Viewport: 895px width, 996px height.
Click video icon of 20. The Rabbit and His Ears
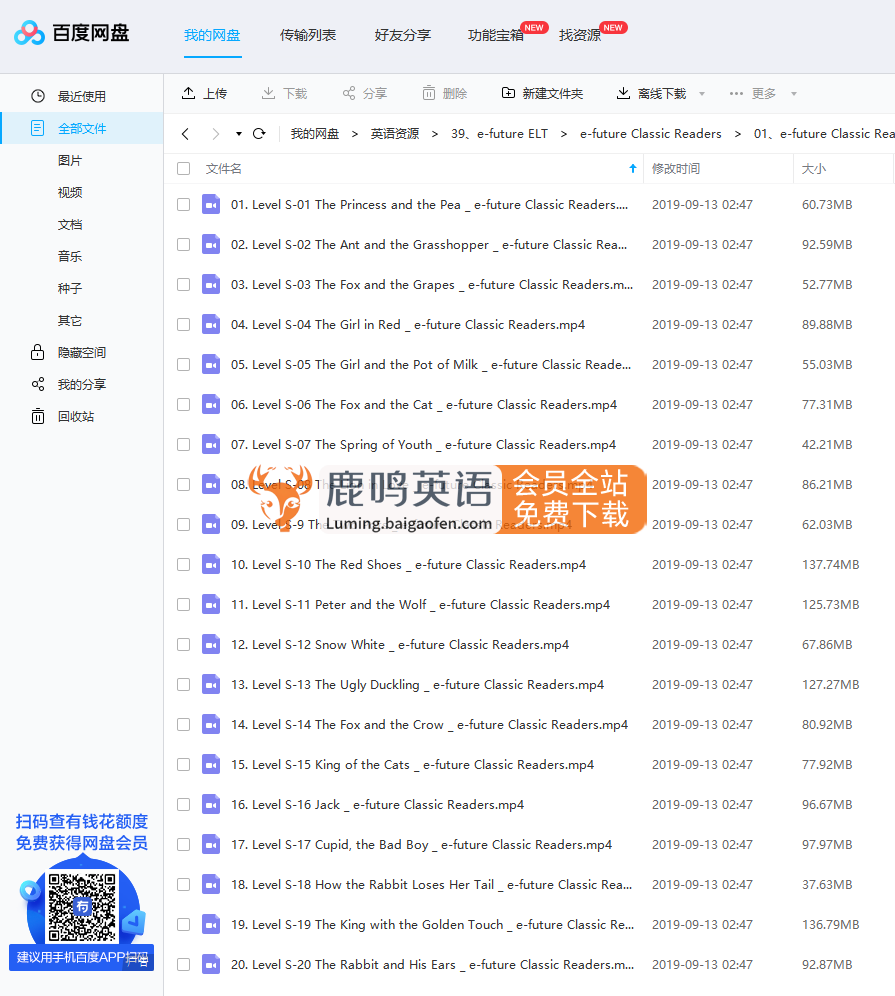click(x=211, y=965)
